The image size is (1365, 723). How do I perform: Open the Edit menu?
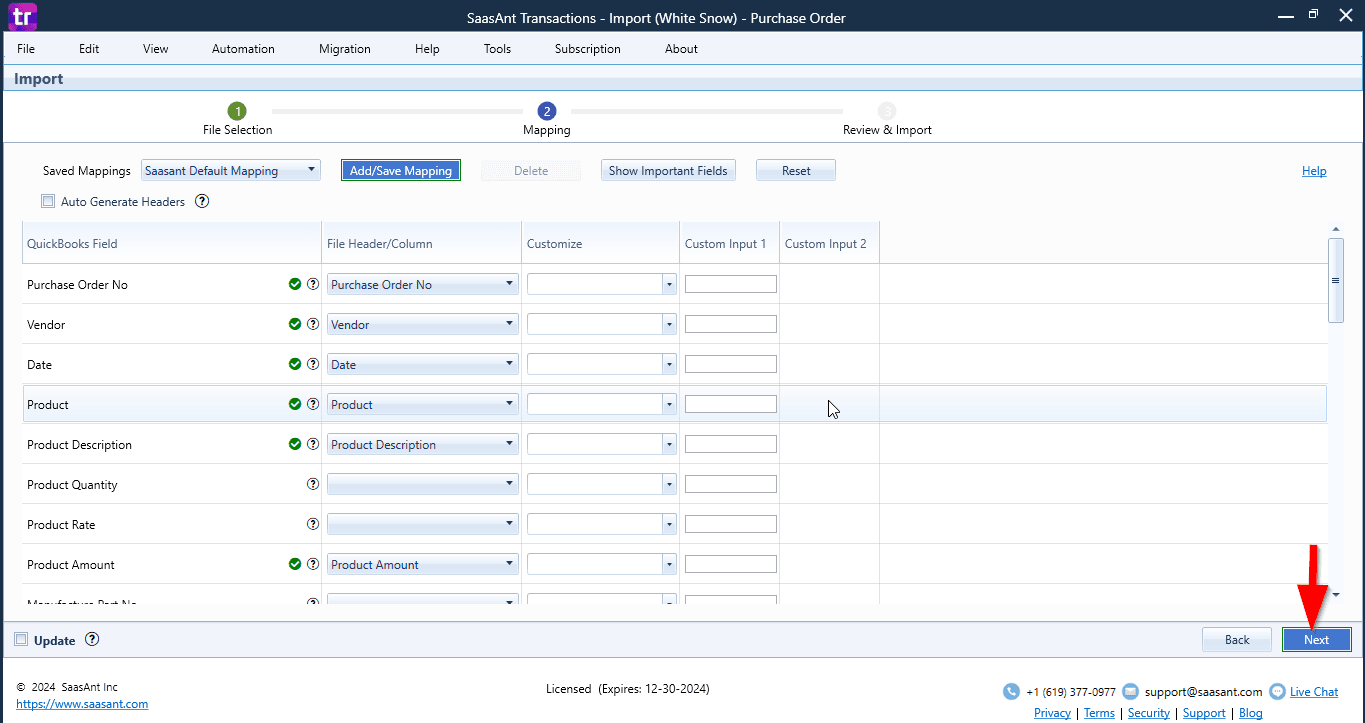89,49
